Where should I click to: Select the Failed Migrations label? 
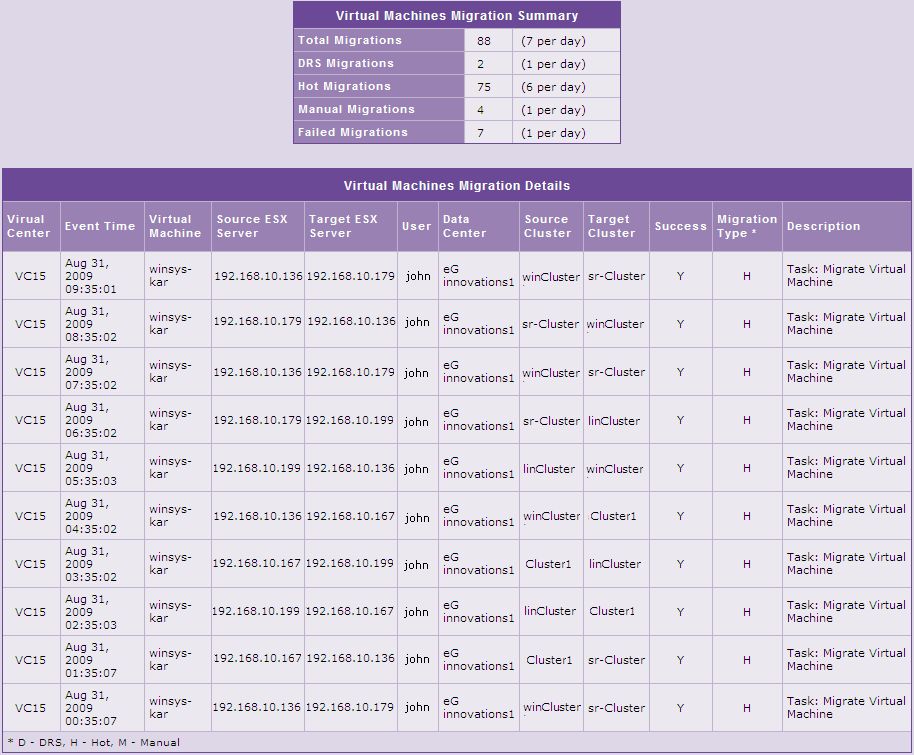click(353, 132)
